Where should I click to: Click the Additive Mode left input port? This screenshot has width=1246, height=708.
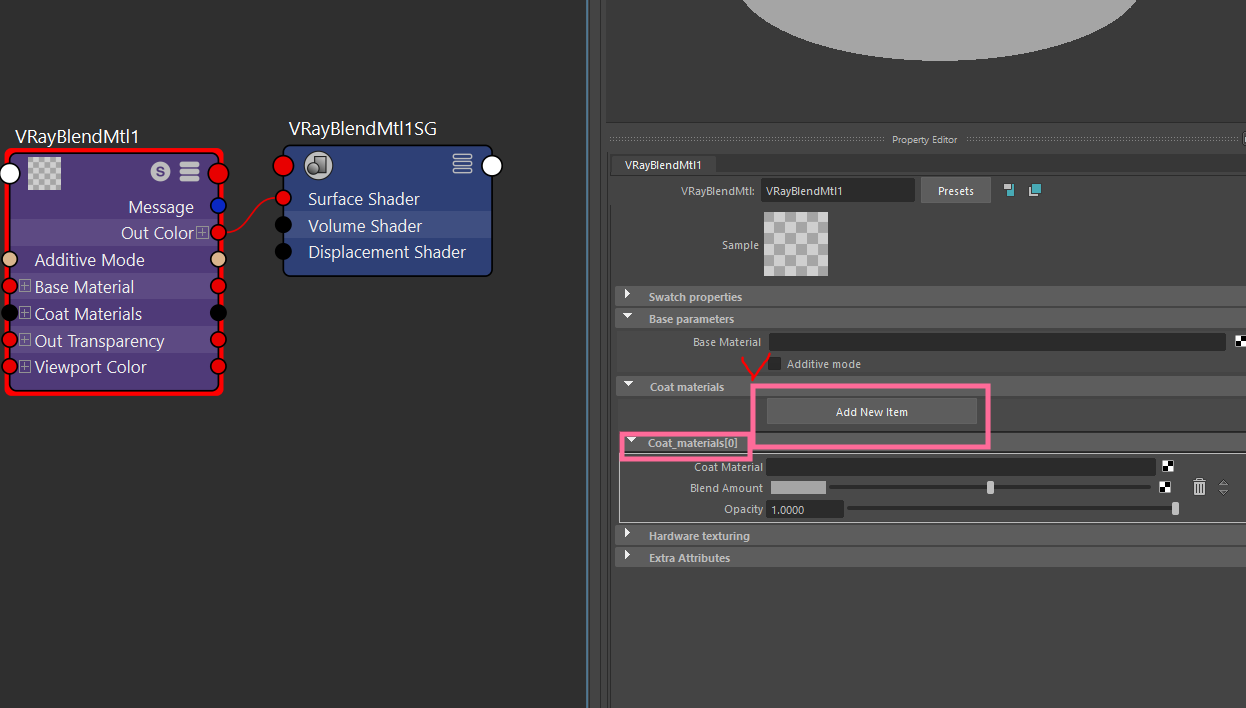point(10,259)
